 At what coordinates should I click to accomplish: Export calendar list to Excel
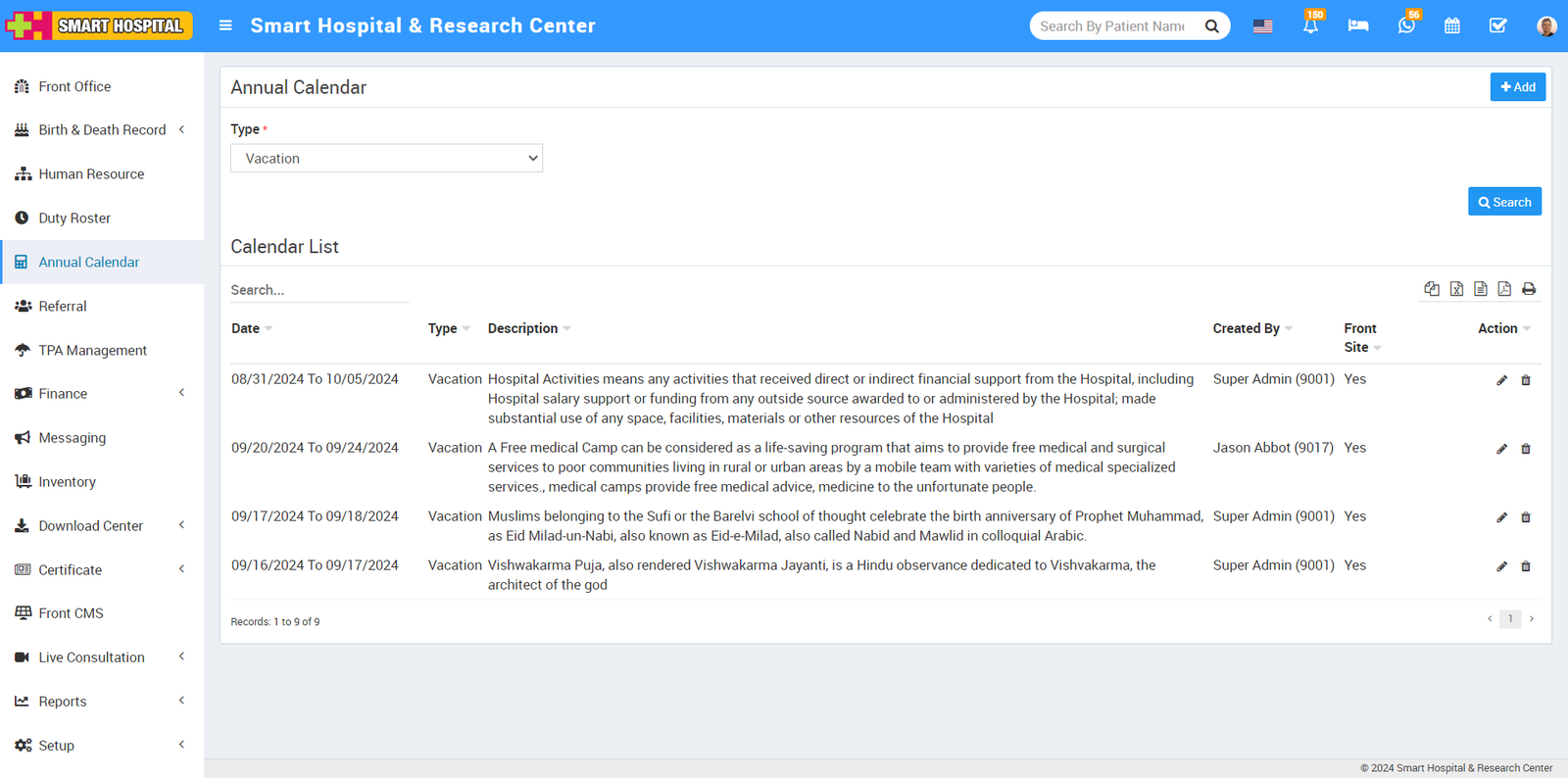coord(1456,289)
